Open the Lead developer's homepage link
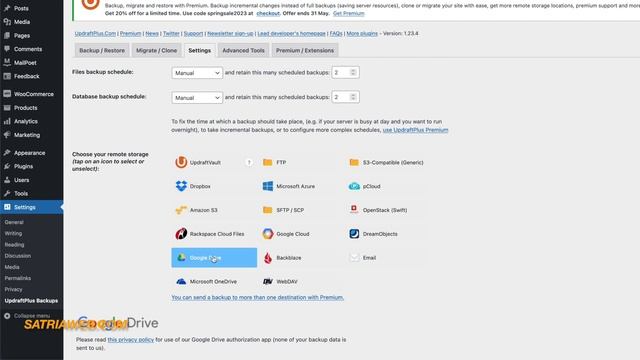 (291, 33)
